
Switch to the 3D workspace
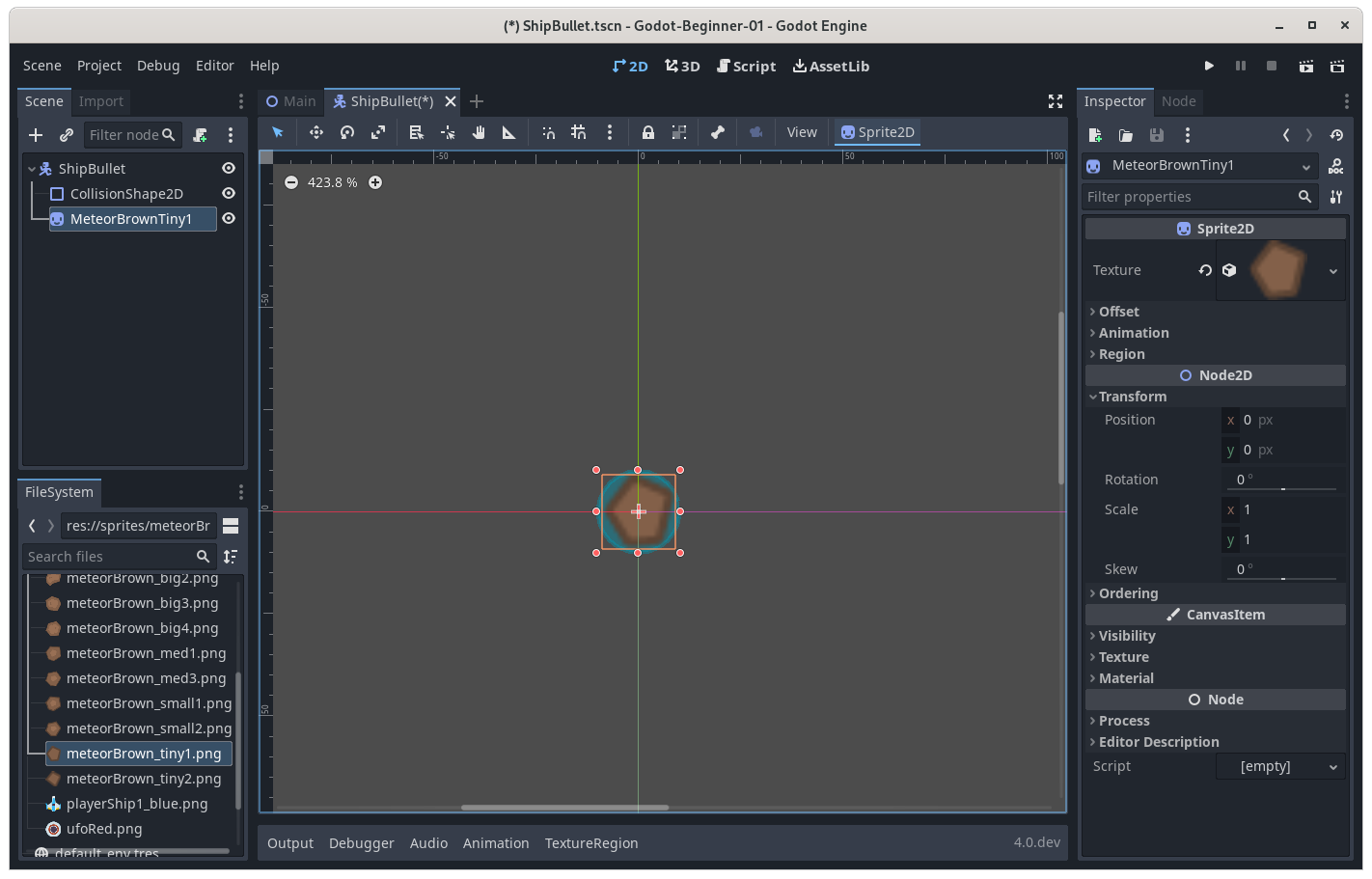[682, 66]
